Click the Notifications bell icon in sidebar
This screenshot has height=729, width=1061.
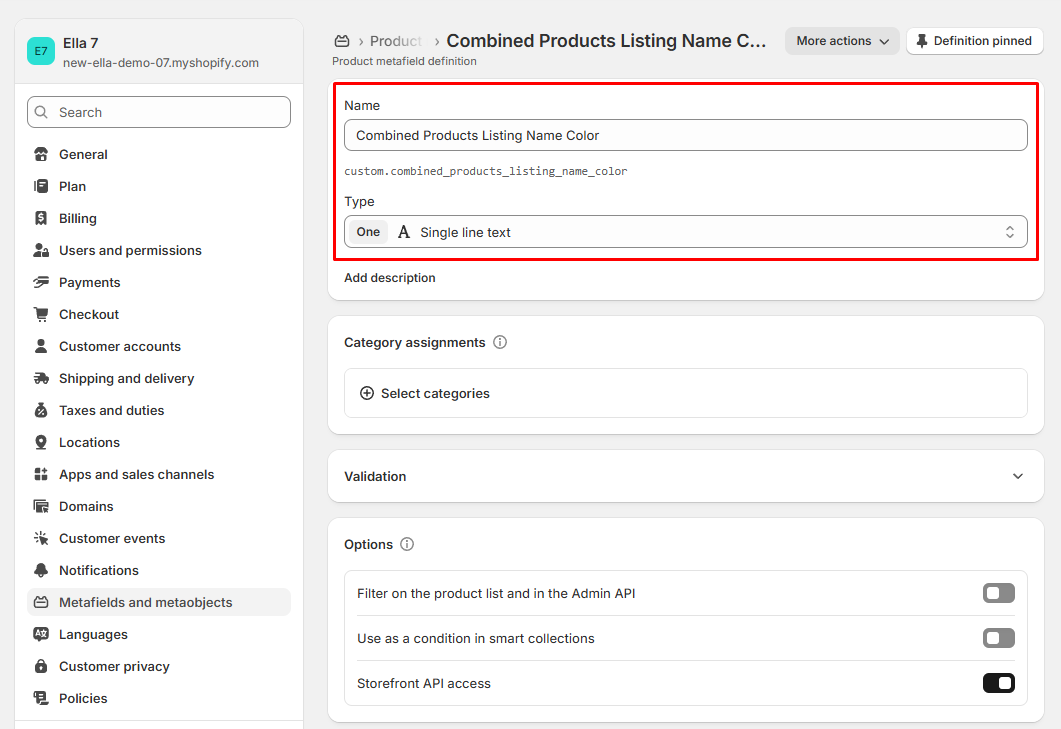coord(41,570)
